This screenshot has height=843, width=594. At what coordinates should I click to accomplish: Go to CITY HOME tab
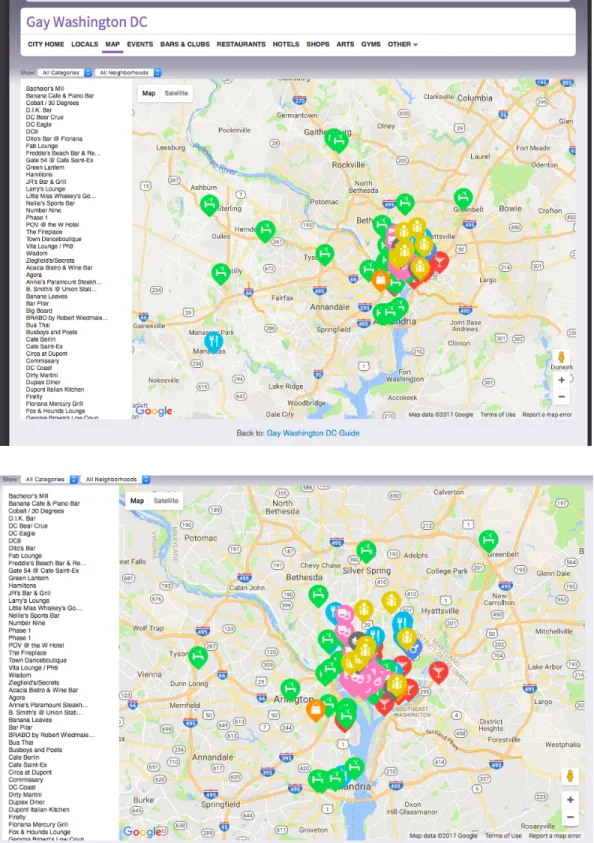point(46,44)
